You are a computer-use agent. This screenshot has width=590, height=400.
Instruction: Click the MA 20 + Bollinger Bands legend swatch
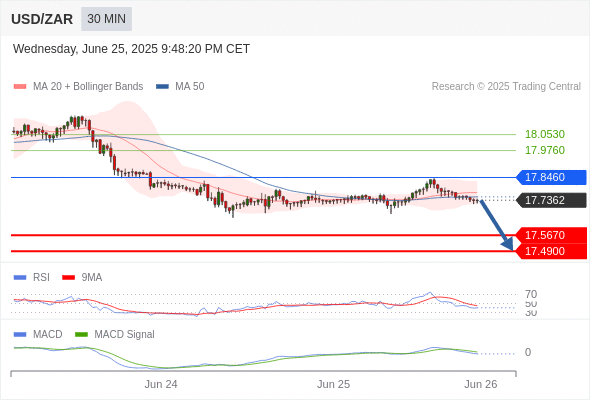click(20, 87)
